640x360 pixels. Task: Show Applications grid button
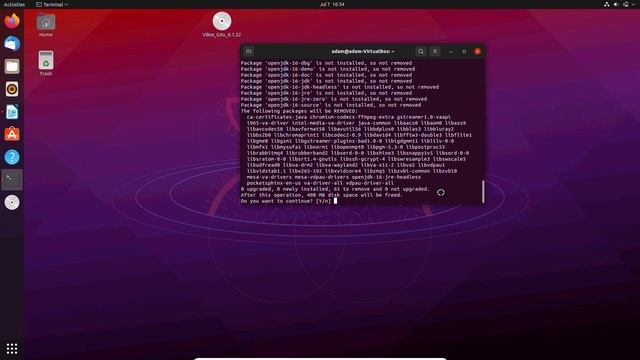tap(12, 348)
